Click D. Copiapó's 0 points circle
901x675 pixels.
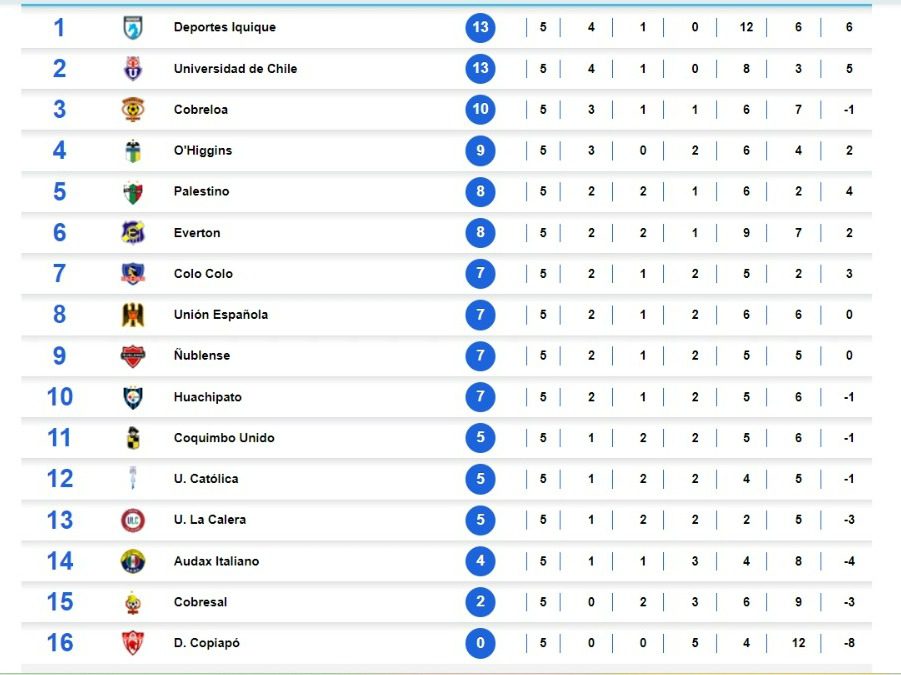[480, 643]
